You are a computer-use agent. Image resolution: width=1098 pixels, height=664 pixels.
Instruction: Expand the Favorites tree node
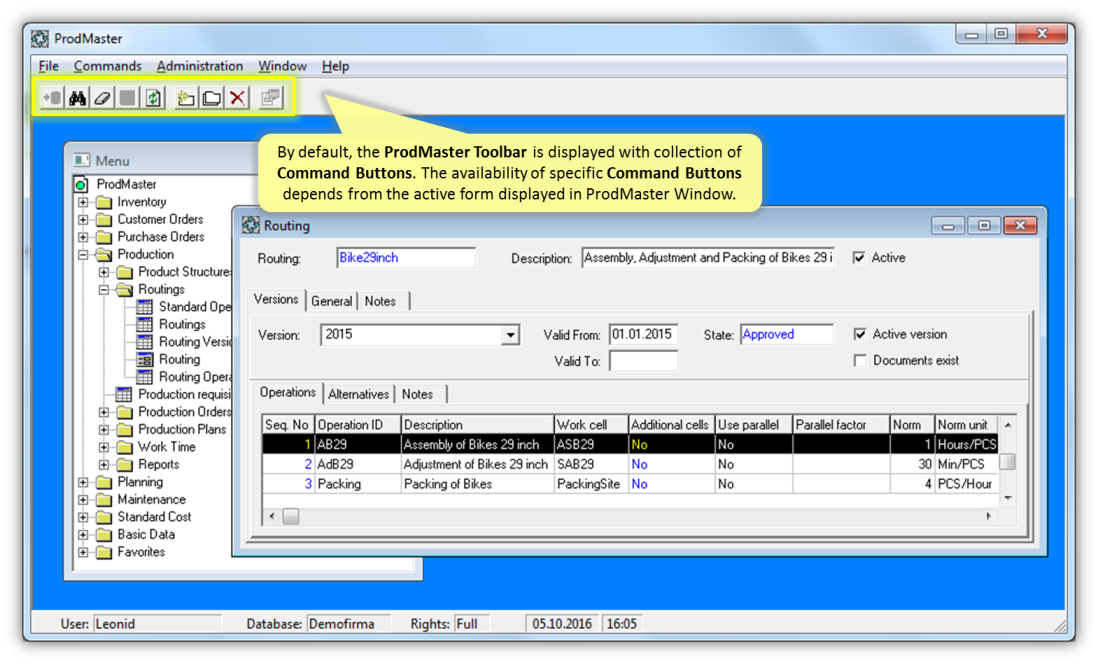coord(83,553)
